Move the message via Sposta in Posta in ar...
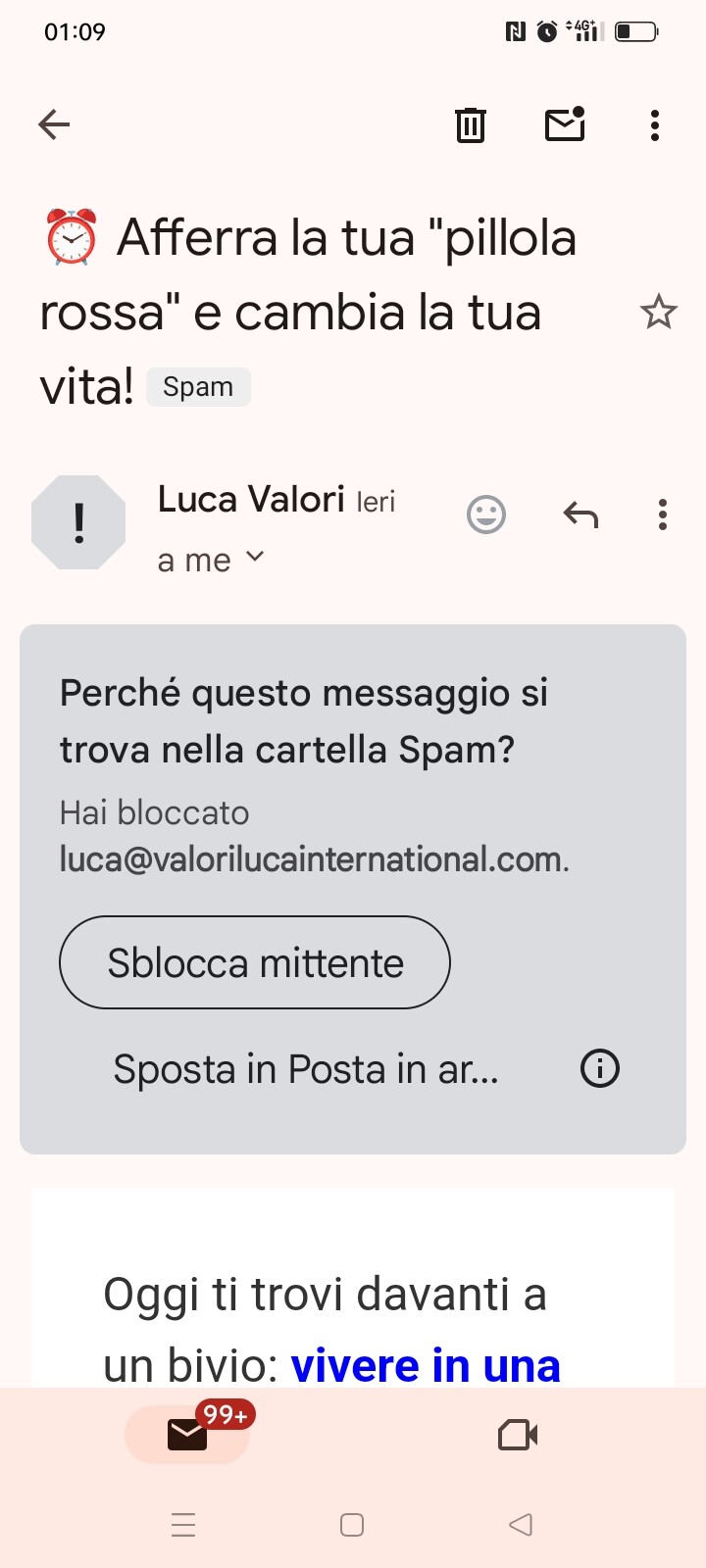This screenshot has width=706, height=1568. pos(306,1069)
